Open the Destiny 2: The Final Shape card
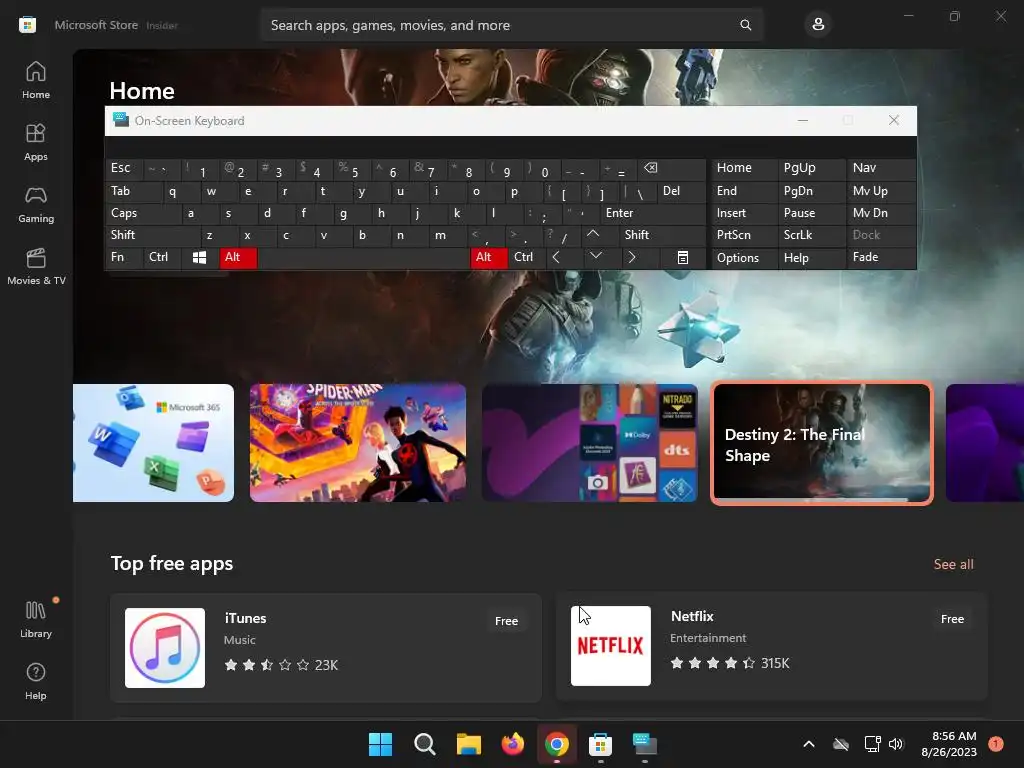The height and width of the screenshot is (768, 1024). click(x=822, y=443)
